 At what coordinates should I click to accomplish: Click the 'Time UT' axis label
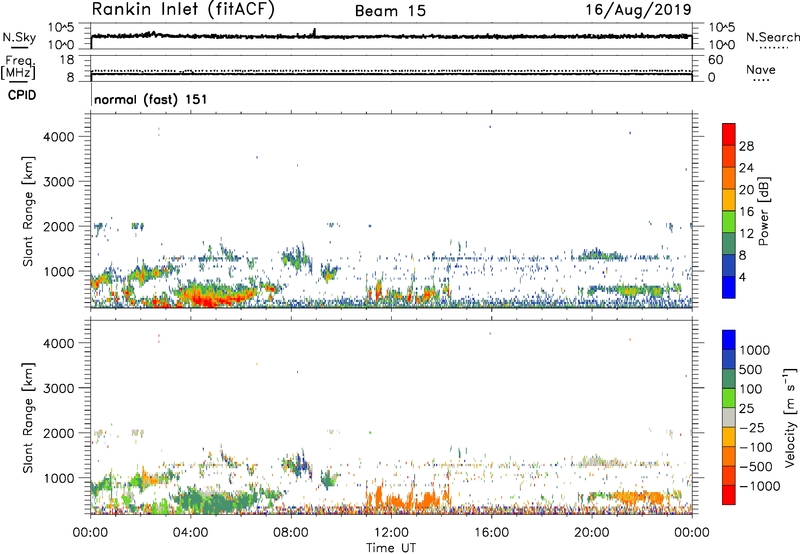(x=391, y=548)
